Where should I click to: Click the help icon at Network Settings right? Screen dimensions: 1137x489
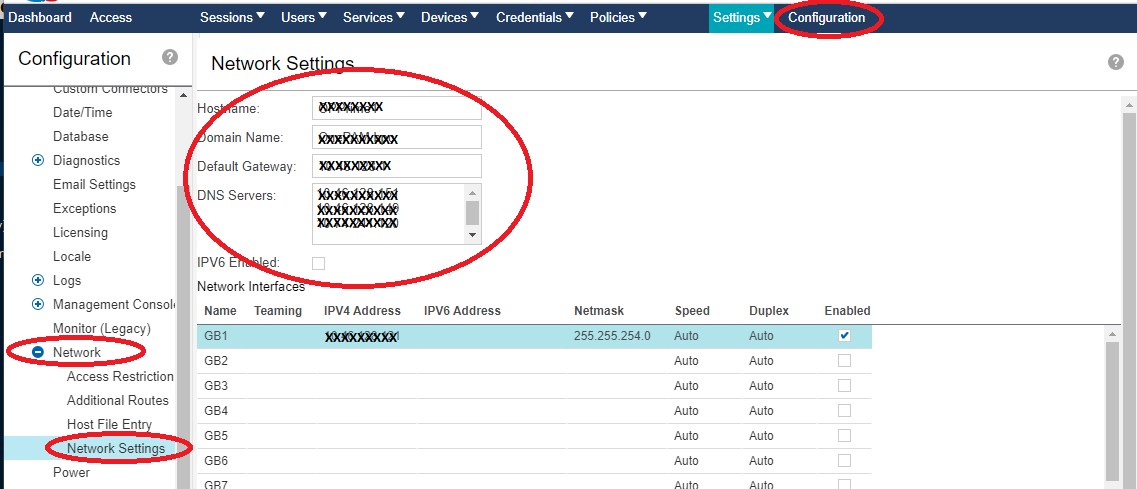pos(1116,62)
